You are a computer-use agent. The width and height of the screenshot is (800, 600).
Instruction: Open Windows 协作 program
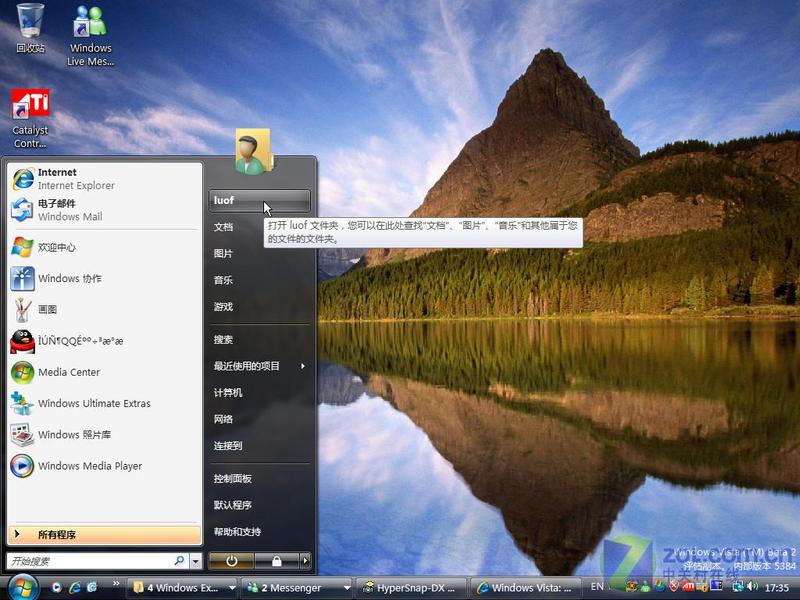click(105, 279)
